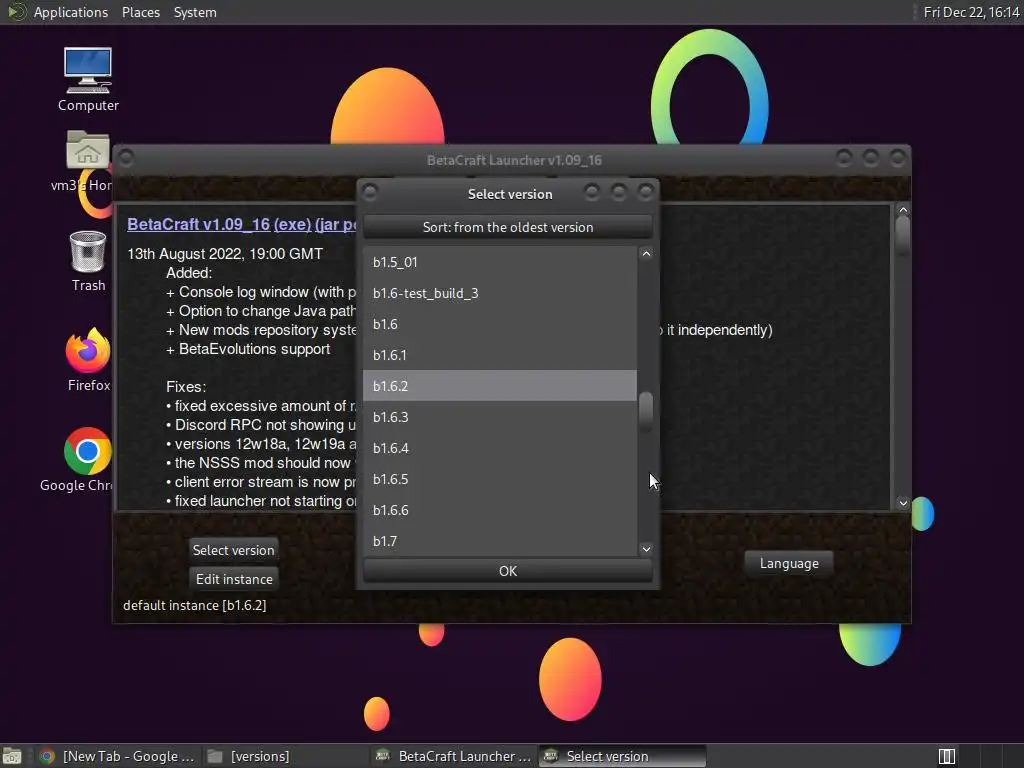Image resolution: width=1024 pixels, height=768 pixels.
Task: Select version b1.6-test_build_3 in list
Action: [500, 293]
